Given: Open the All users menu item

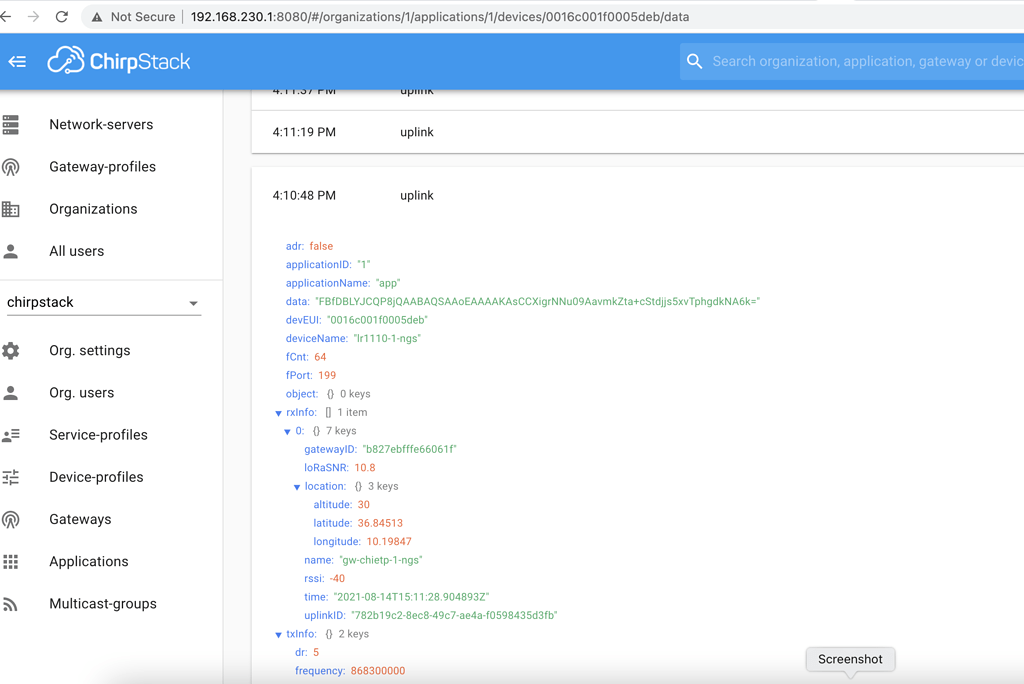Looking at the screenshot, I should pyautogui.click(x=76, y=251).
